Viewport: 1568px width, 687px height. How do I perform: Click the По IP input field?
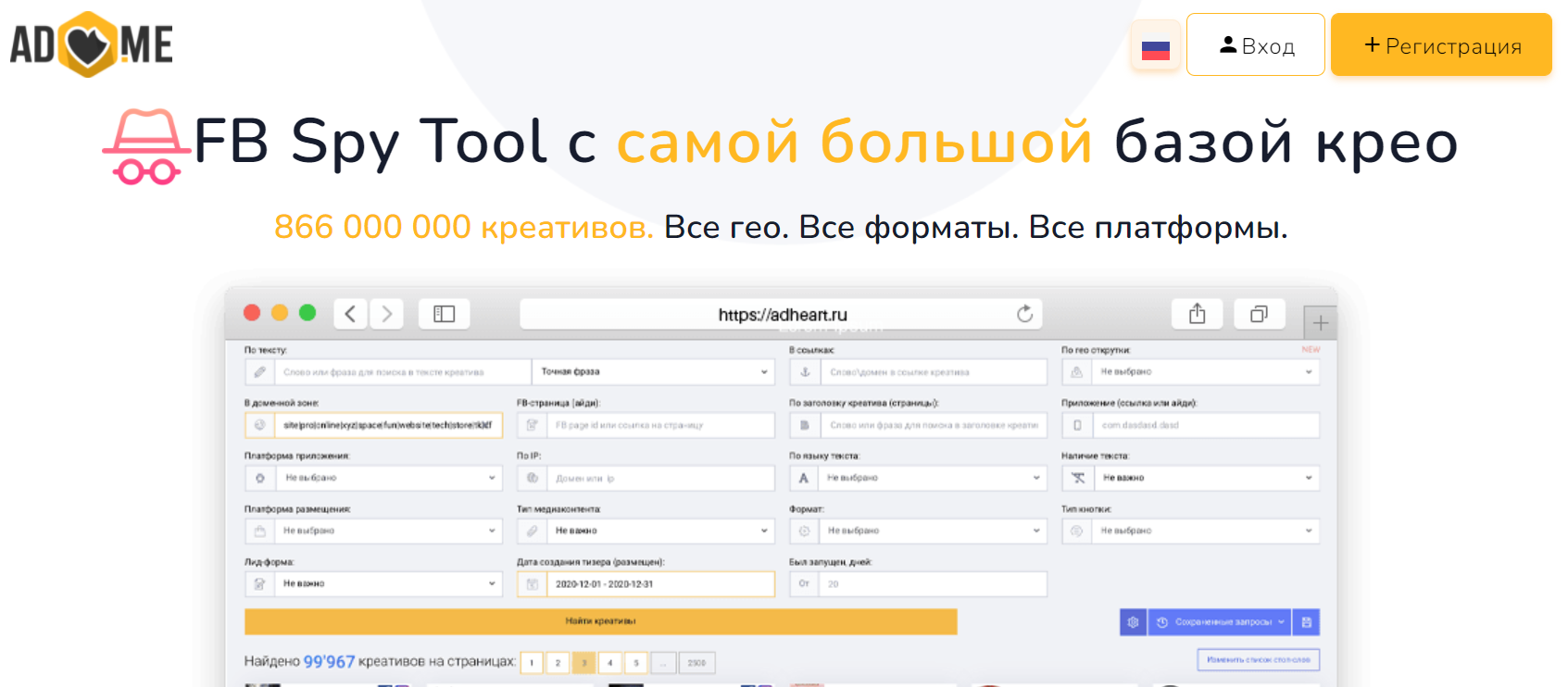[x=660, y=478]
